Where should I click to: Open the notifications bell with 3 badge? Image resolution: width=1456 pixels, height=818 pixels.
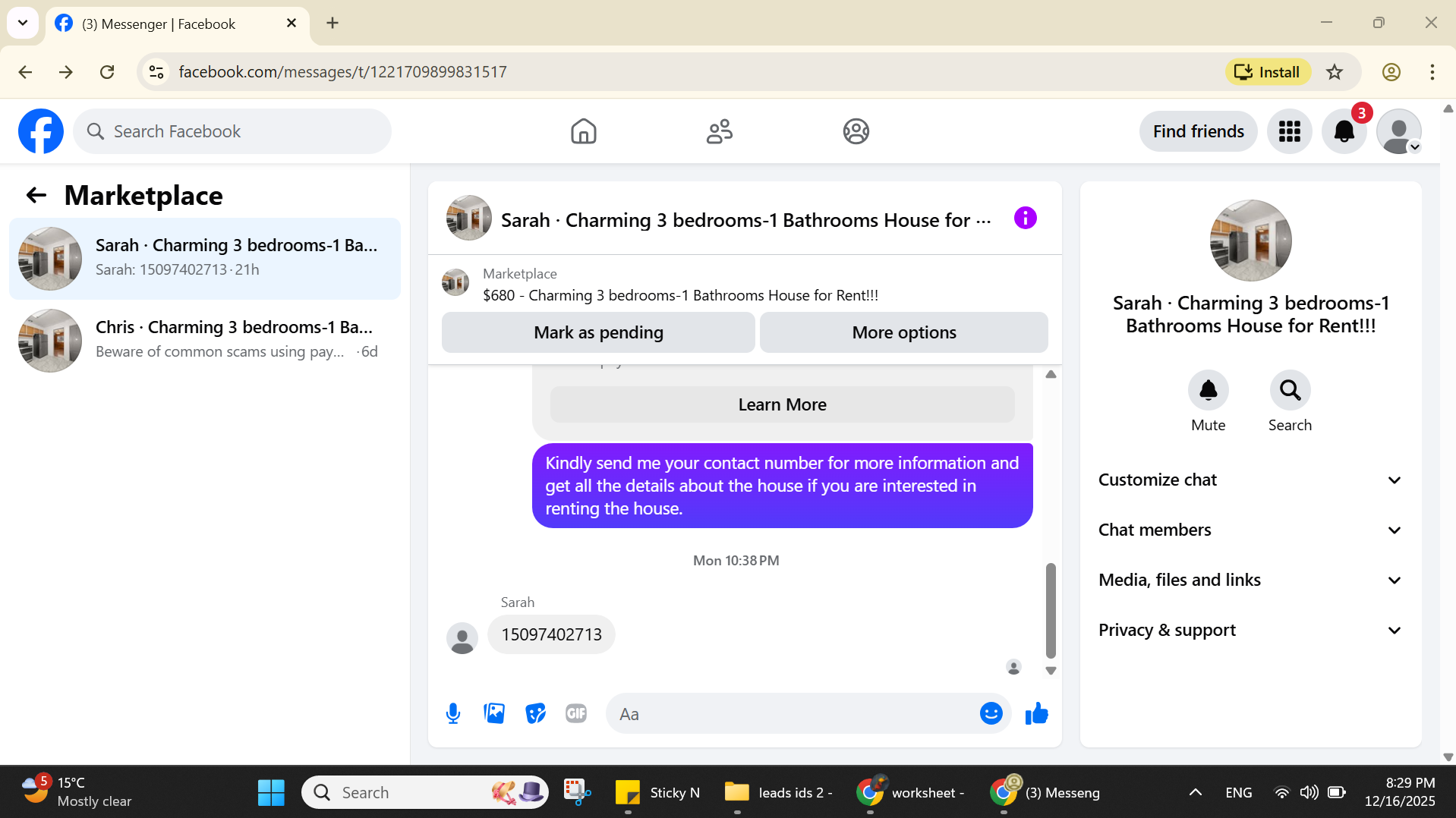(x=1344, y=131)
